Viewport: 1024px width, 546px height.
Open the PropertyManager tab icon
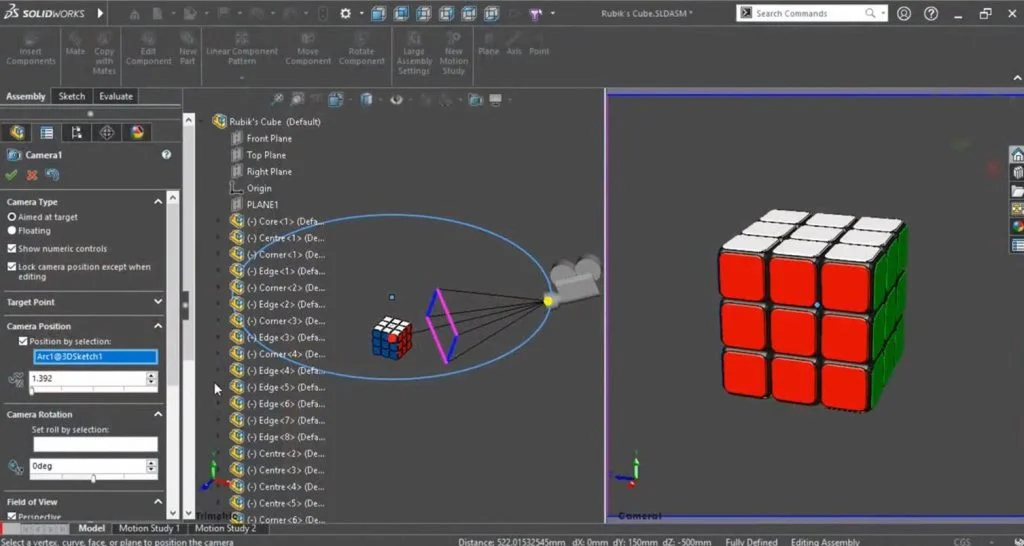46,133
